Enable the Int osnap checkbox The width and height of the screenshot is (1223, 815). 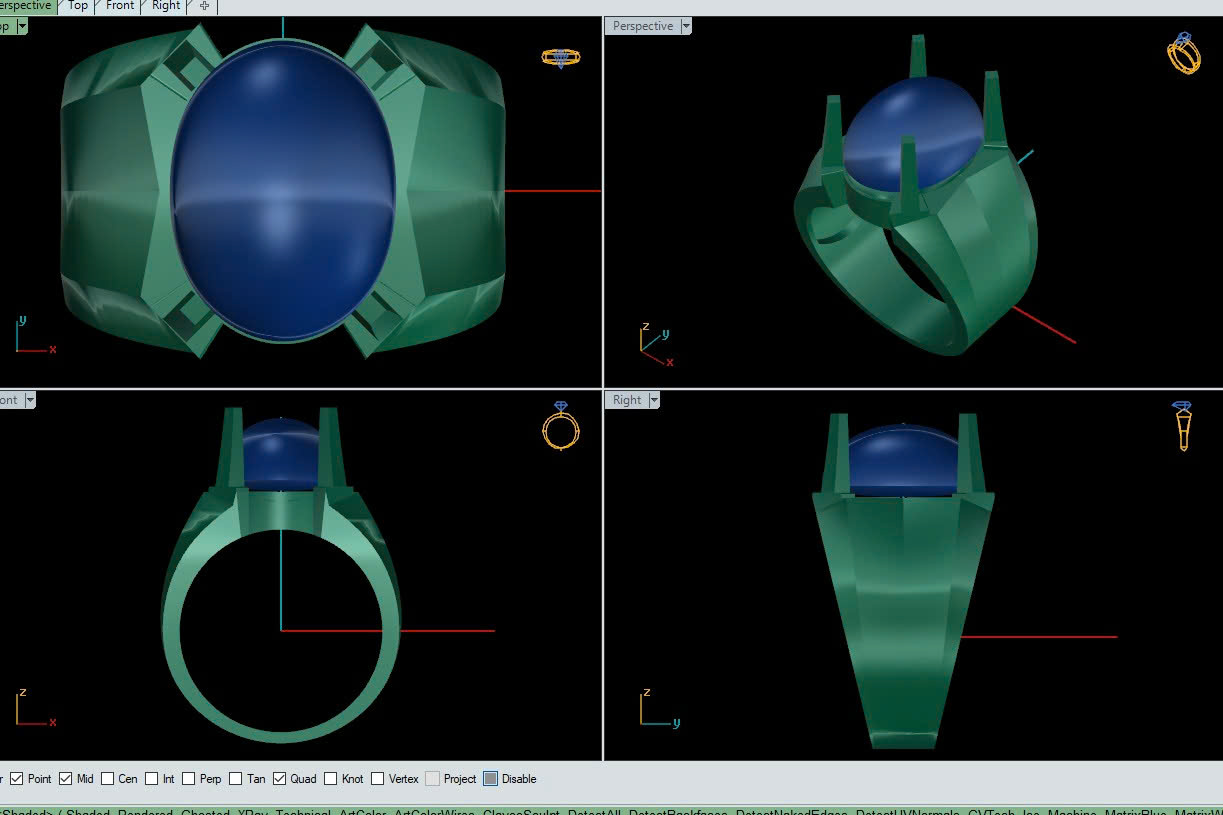click(152, 779)
